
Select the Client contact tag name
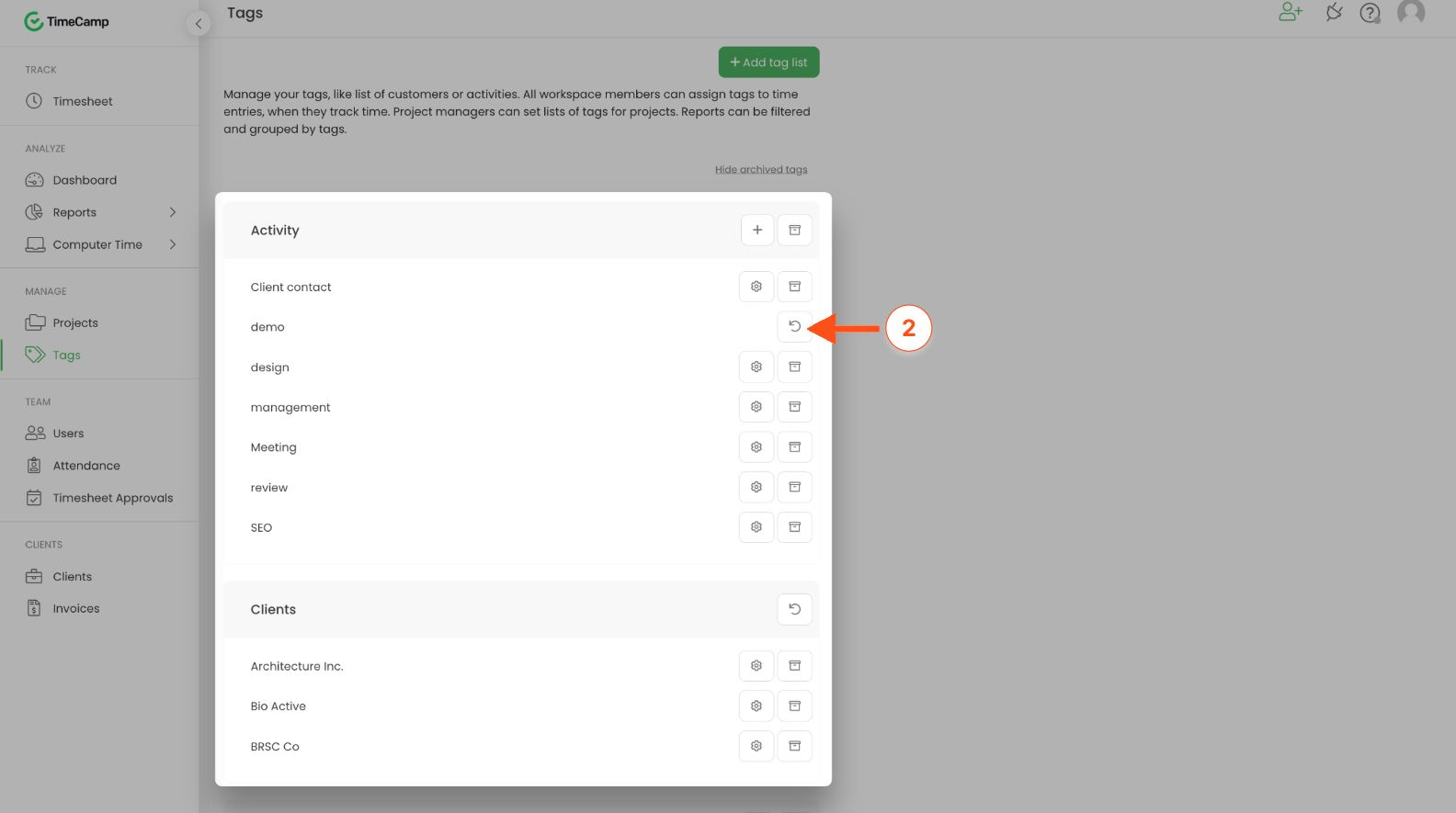(290, 288)
